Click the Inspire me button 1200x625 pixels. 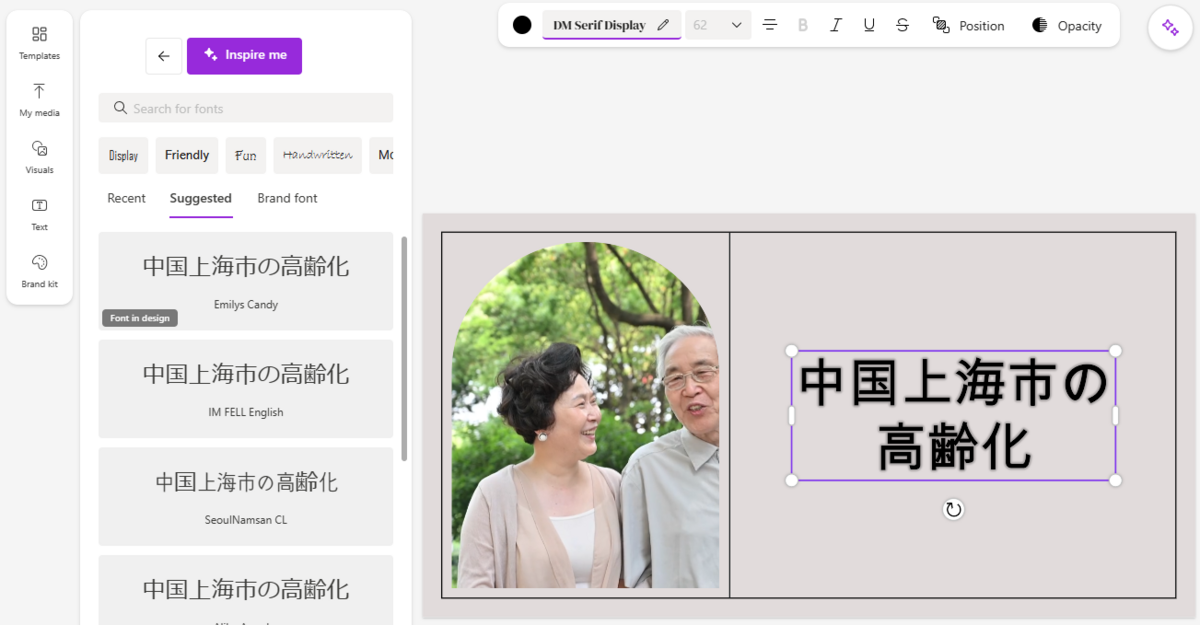[244, 56]
